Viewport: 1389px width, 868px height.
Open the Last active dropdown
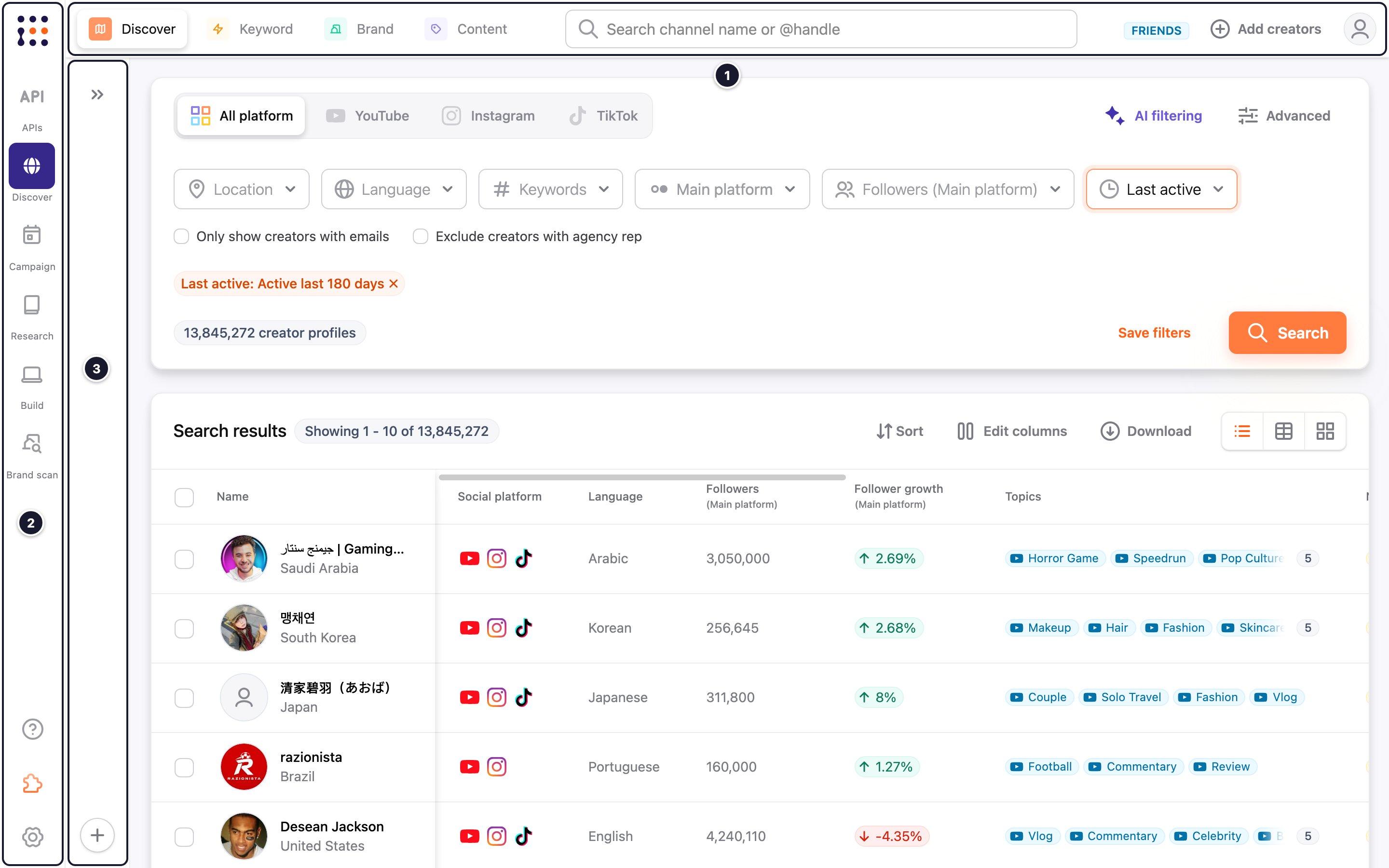click(1161, 189)
